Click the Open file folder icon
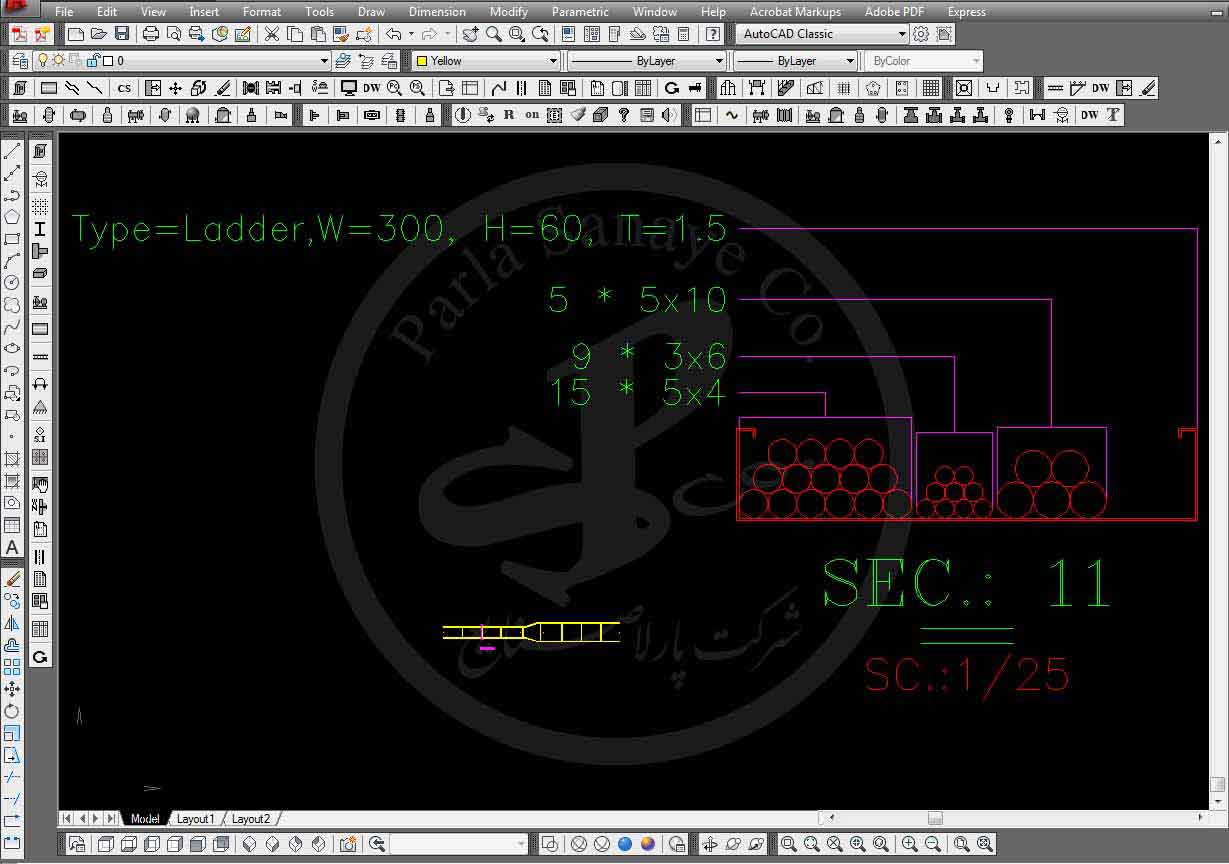The image size is (1229, 864). 98,34
